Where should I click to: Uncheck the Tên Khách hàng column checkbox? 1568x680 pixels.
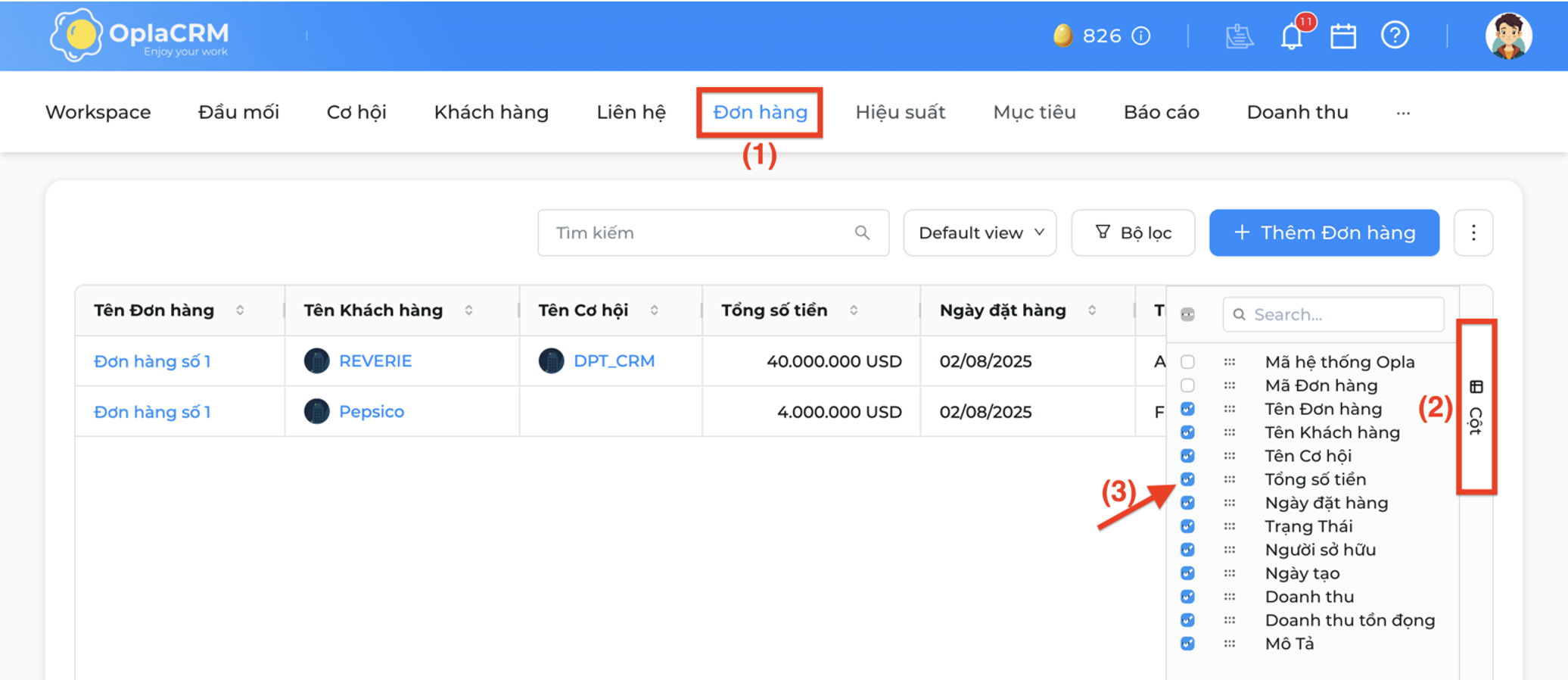(x=1187, y=432)
